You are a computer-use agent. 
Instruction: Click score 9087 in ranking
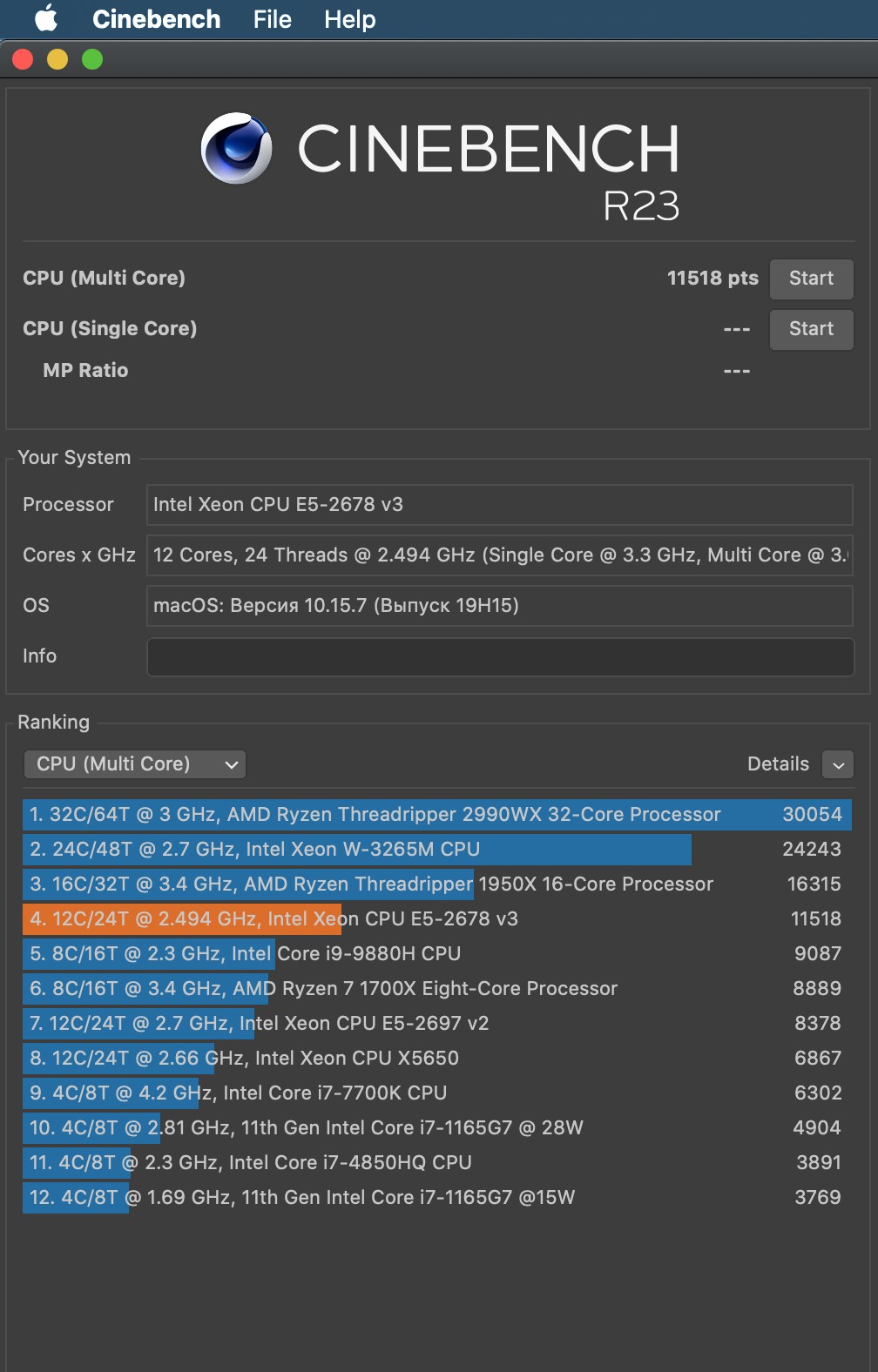pyautogui.click(x=818, y=954)
